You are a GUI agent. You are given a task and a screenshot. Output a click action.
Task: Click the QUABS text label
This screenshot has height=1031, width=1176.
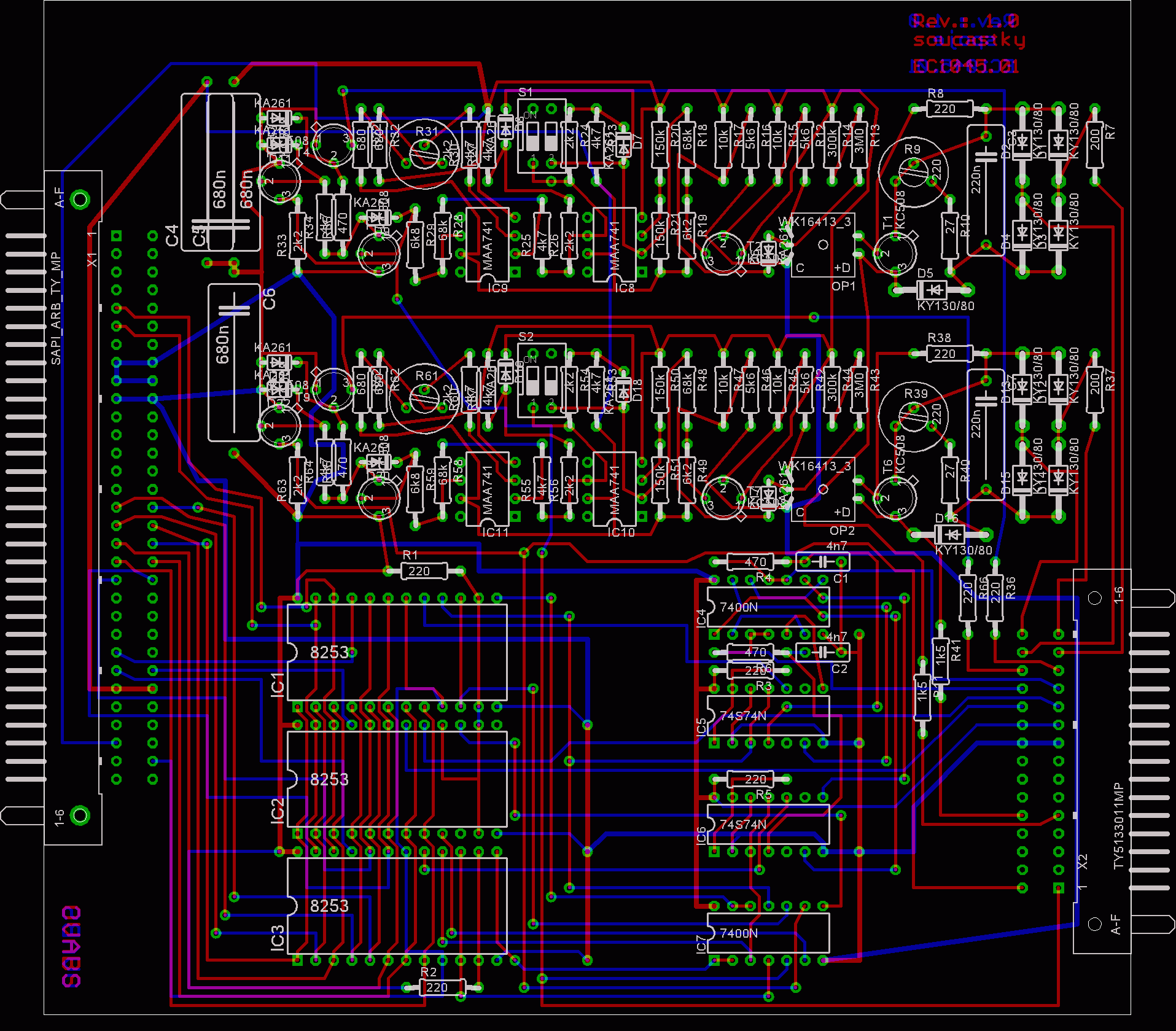pyautogui.click(x=71, y=946)
